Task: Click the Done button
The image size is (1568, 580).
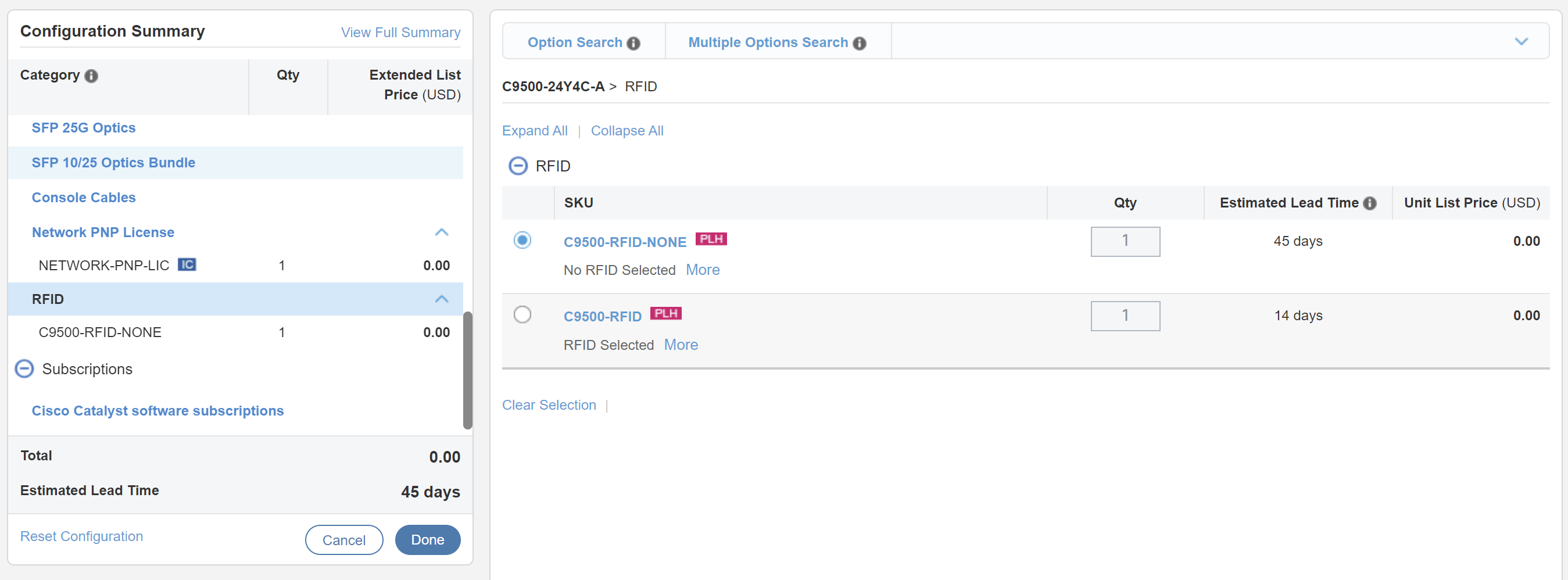Action: point(427,540)
